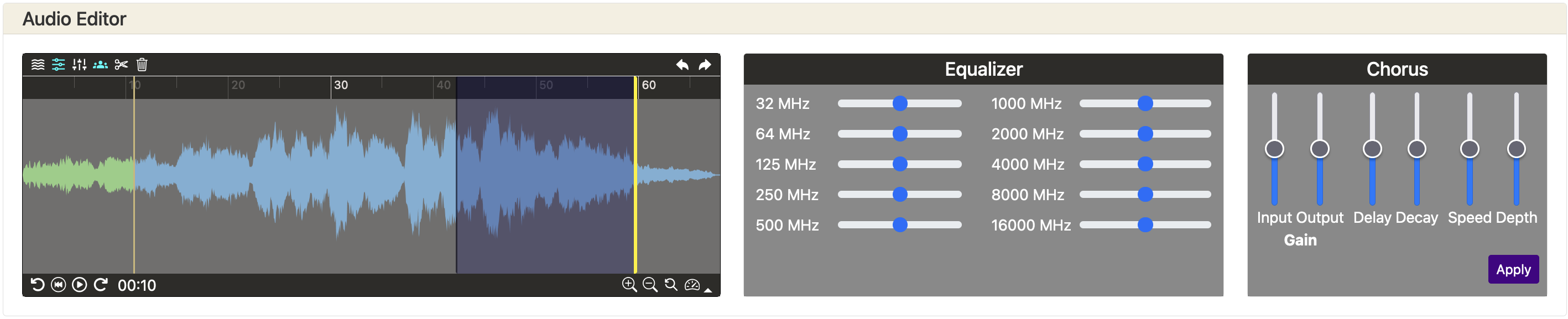1568x319 pixels.
Task: Expand the speed menu triangle
Action: tap(708, 290)
